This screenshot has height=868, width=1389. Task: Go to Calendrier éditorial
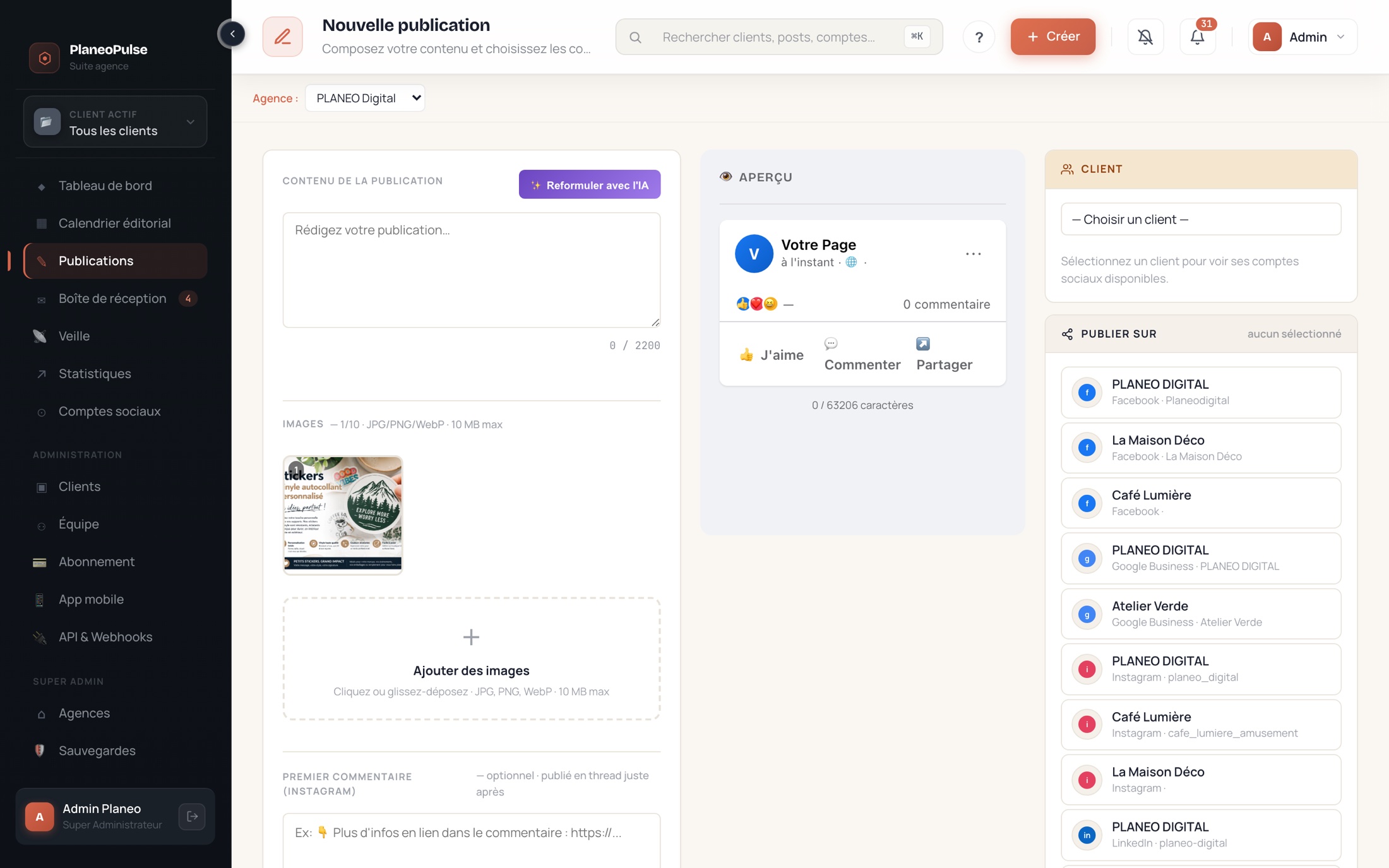(x=115, y=223)
